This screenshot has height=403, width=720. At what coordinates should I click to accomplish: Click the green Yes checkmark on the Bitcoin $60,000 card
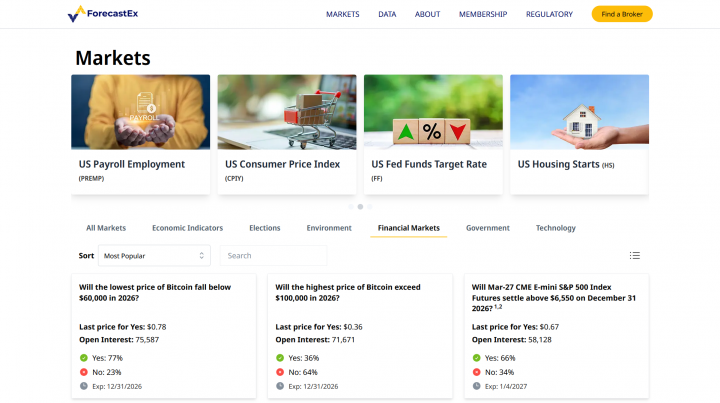click(x=84, y=357)
